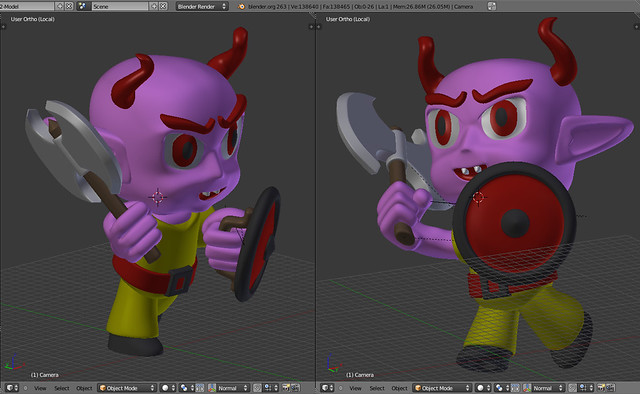640x394 pixels.
Task: Click 'Mem:26.86M' memory stat in info bar
Action: click(409, 7)
